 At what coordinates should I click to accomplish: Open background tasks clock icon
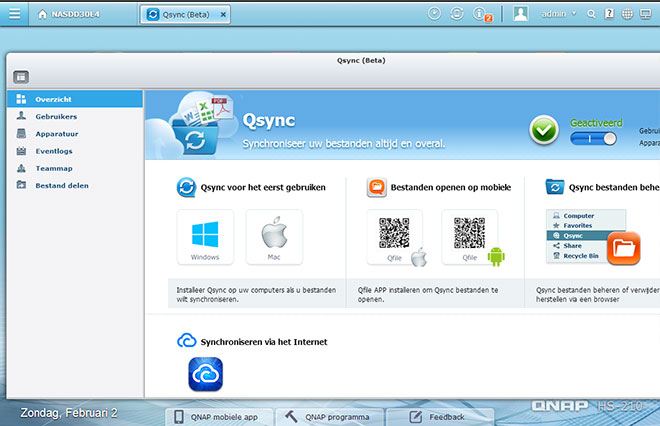tap(434, 14)
